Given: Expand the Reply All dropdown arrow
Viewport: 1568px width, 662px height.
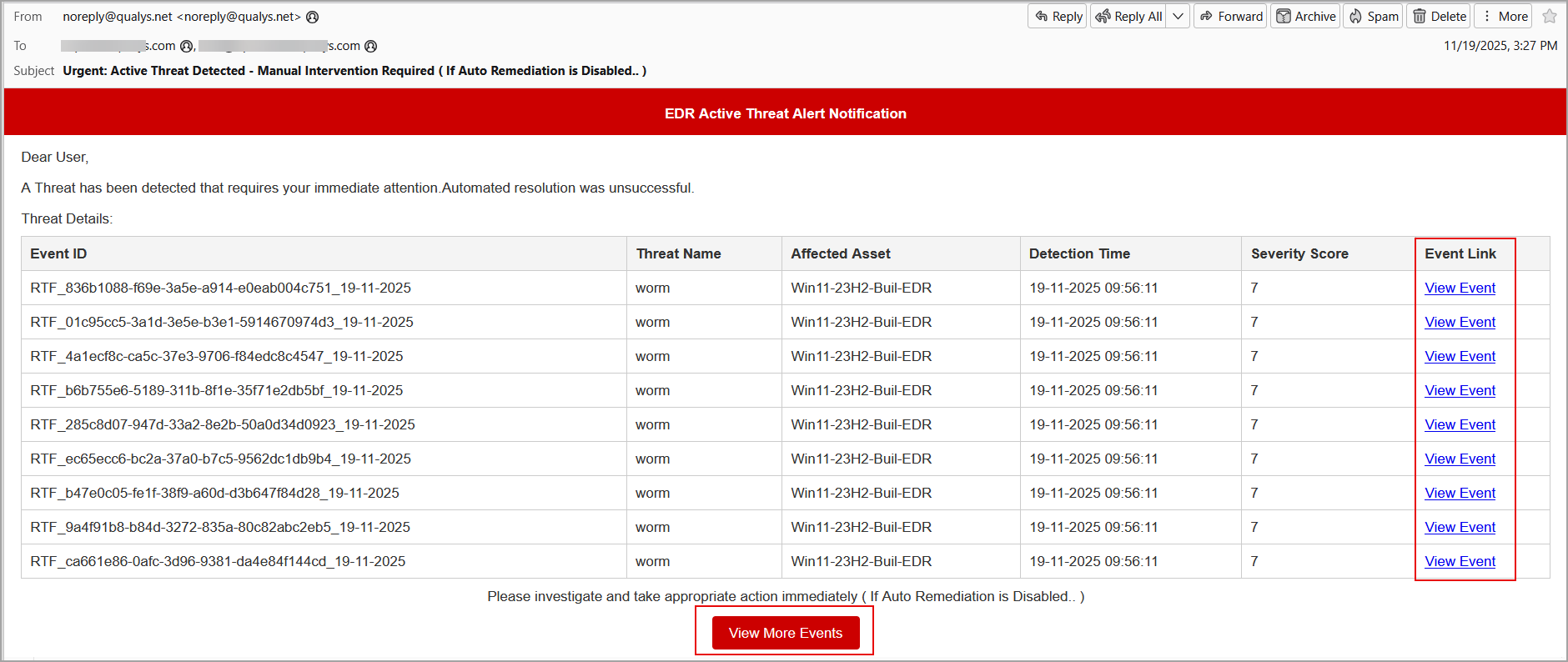Looking at the screenshot, I should 1178,17.
